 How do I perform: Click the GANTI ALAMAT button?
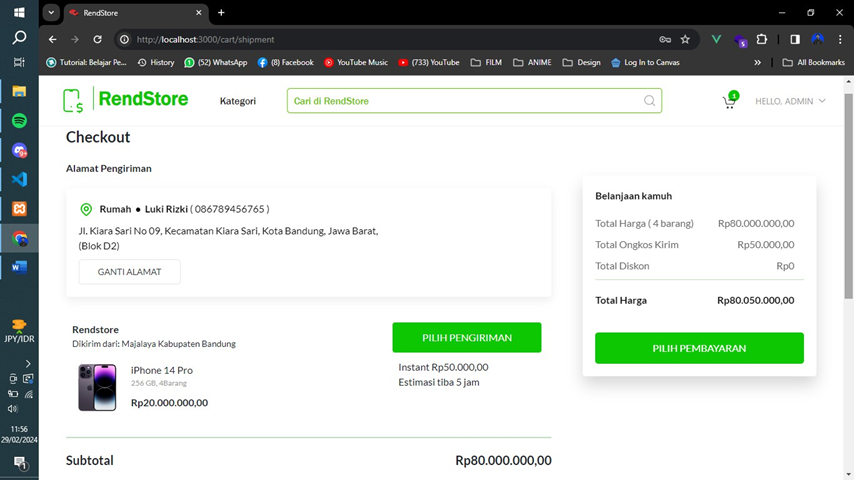(130, 272)
